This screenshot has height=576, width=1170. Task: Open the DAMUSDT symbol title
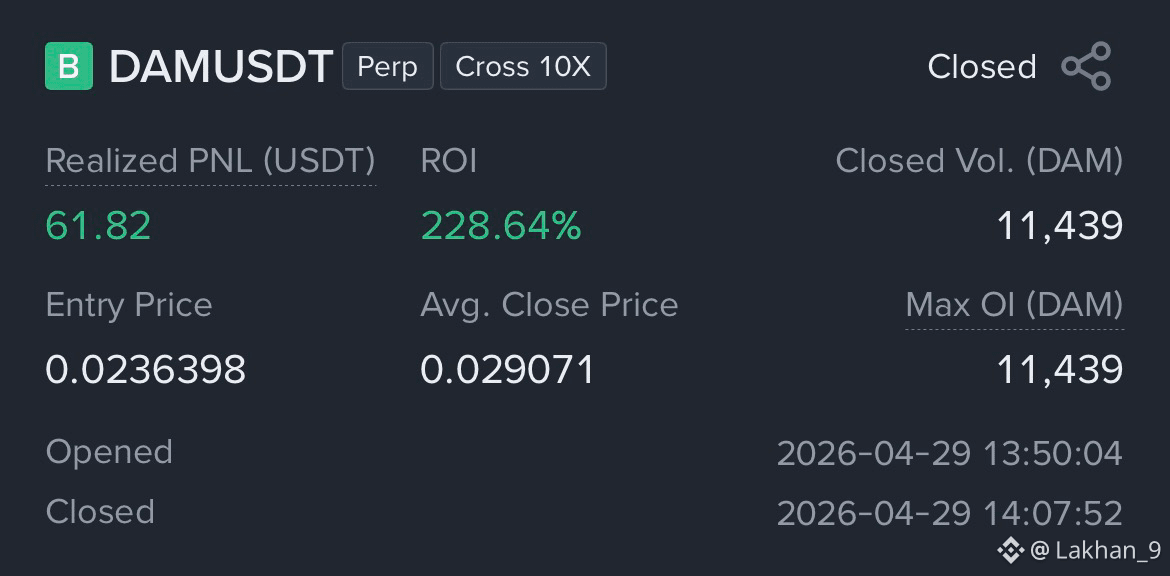click(221, 67)
